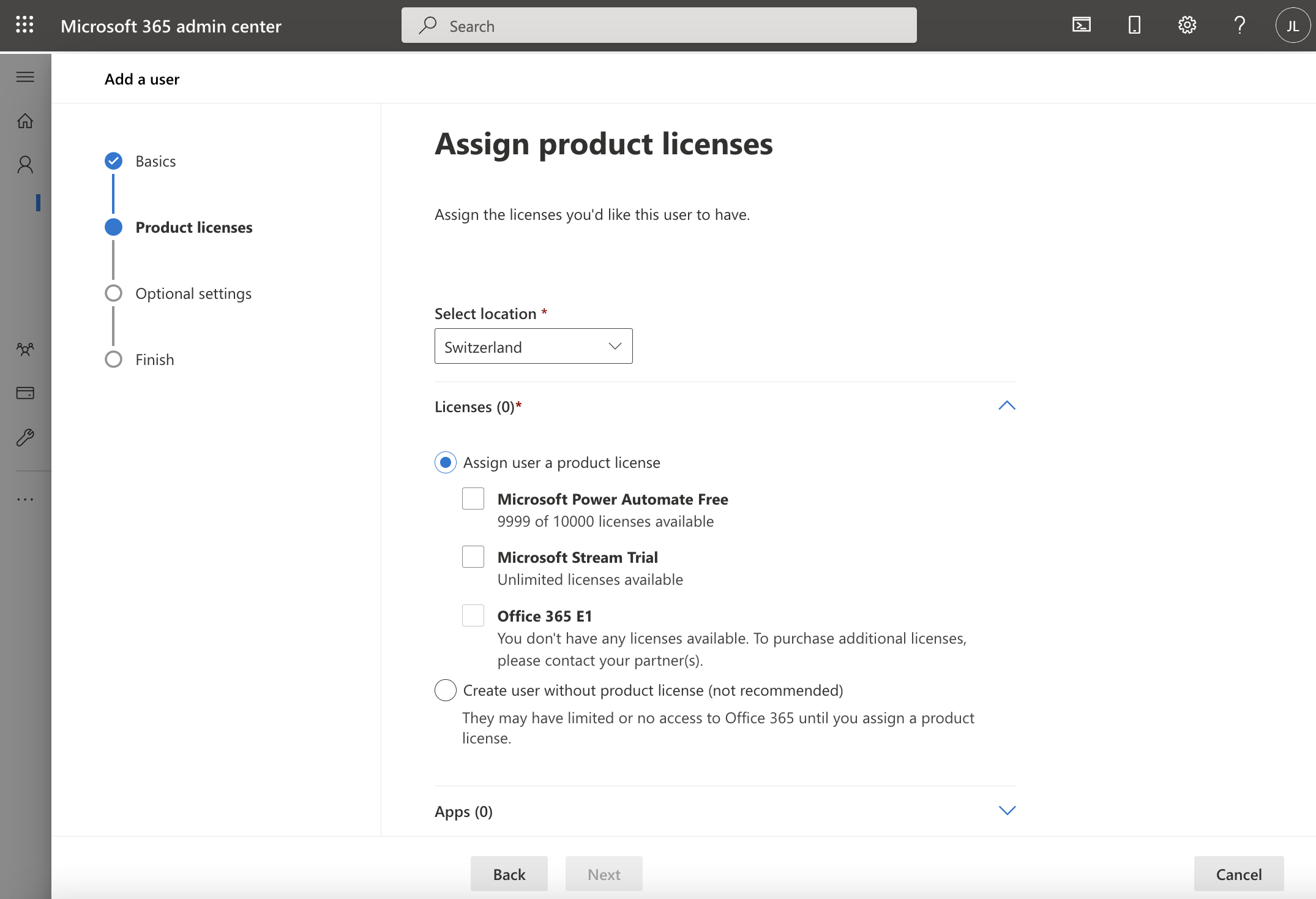The image size is (1316, 899).
Task: Select Assign user a product license radio
Action: click(446, 462)
